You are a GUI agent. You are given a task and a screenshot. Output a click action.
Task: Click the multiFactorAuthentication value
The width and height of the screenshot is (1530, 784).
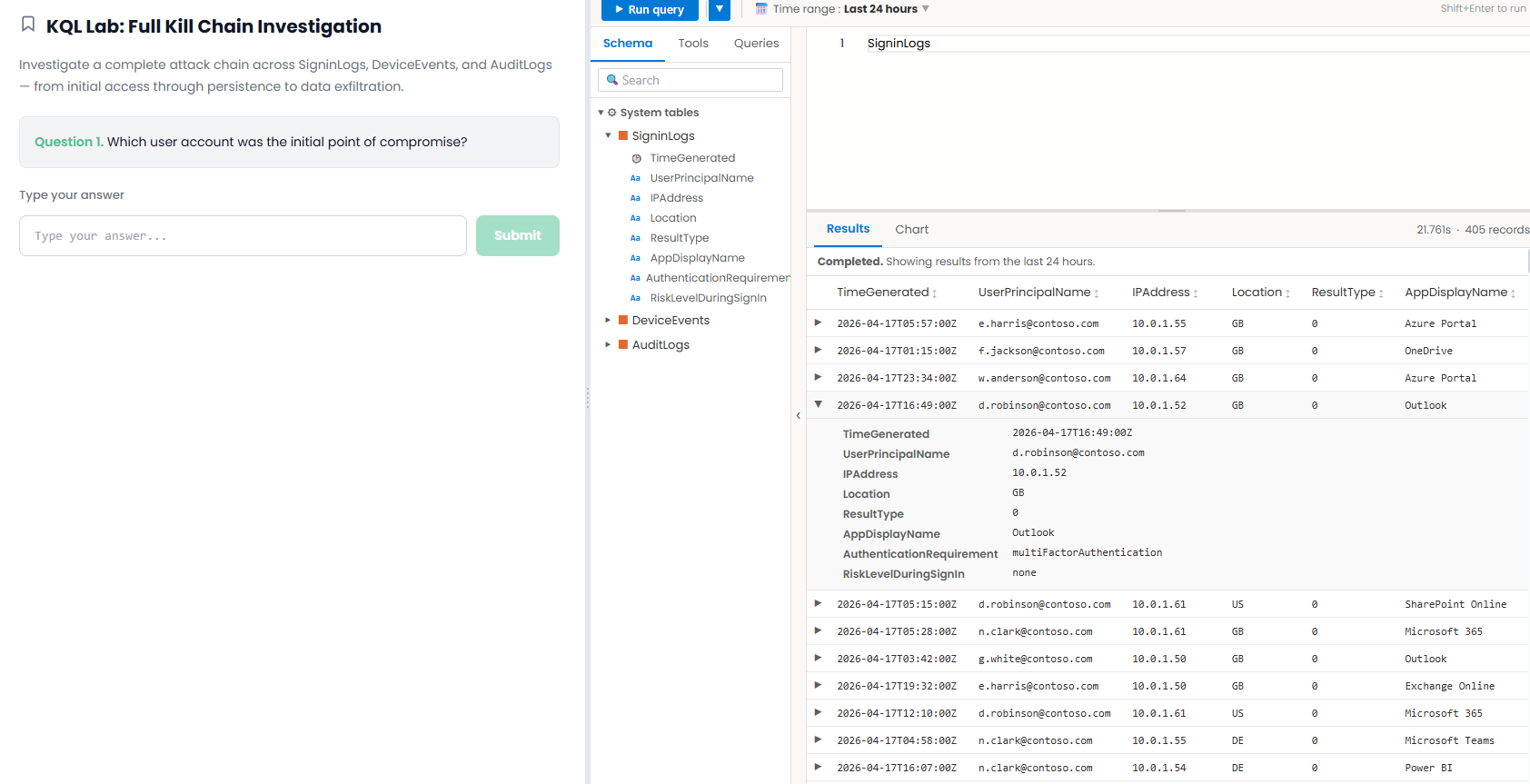(x=1087, y=552)
